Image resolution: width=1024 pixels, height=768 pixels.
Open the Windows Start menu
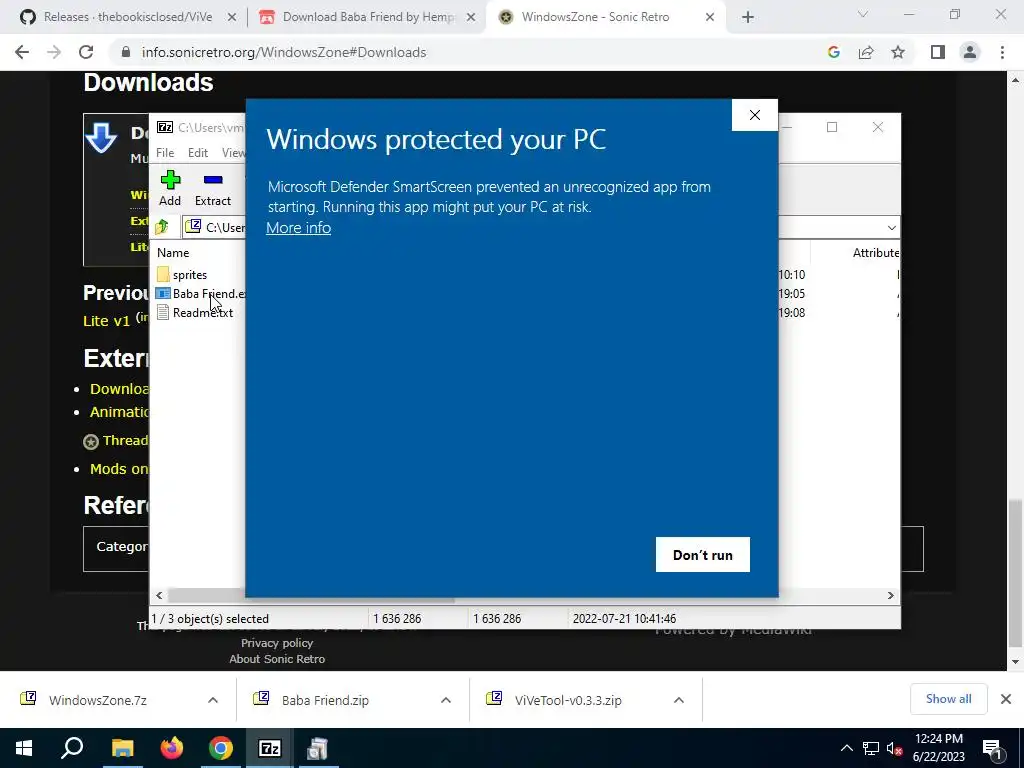(24, 748)
